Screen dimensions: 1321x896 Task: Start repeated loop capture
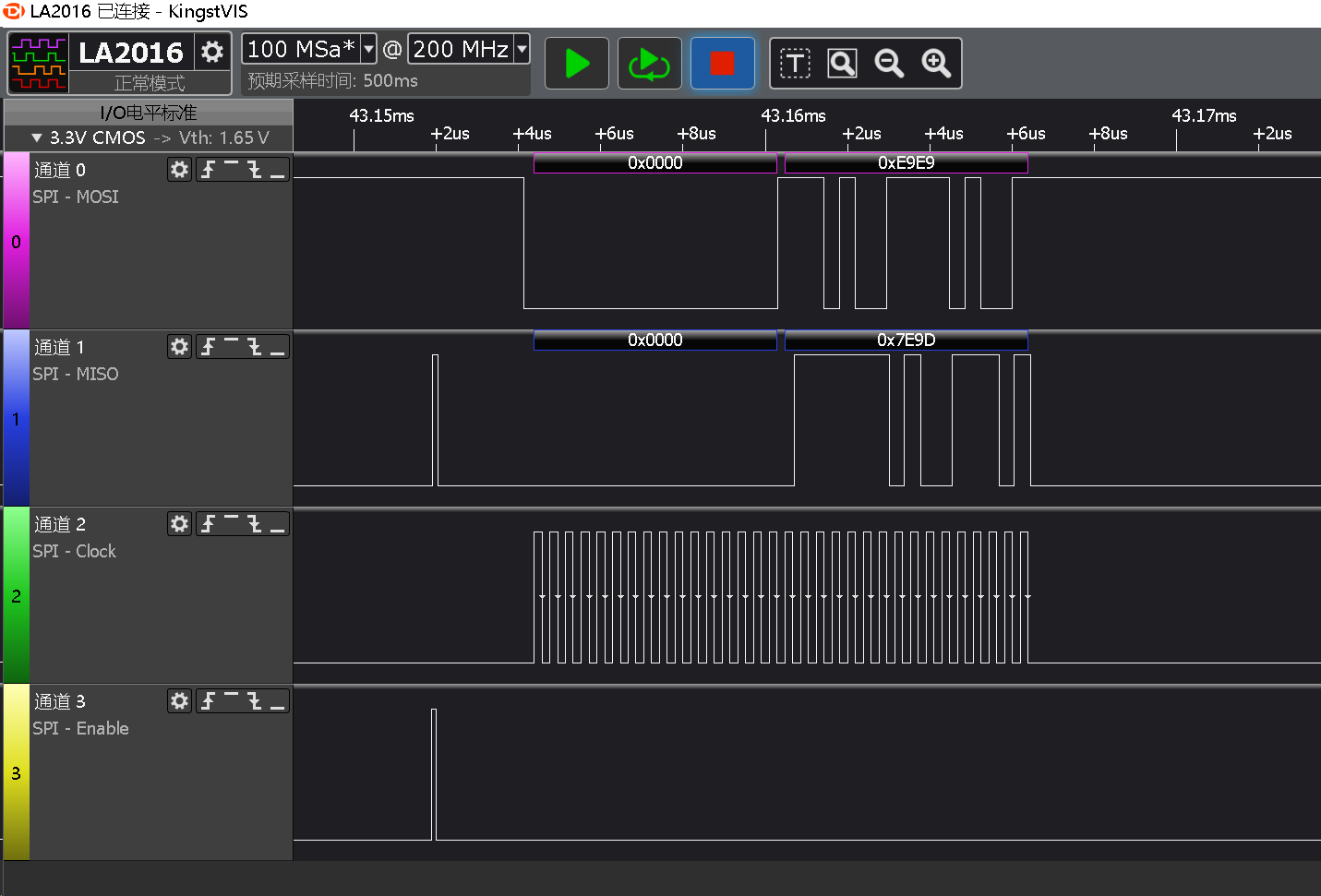click(x=649, y=64)
